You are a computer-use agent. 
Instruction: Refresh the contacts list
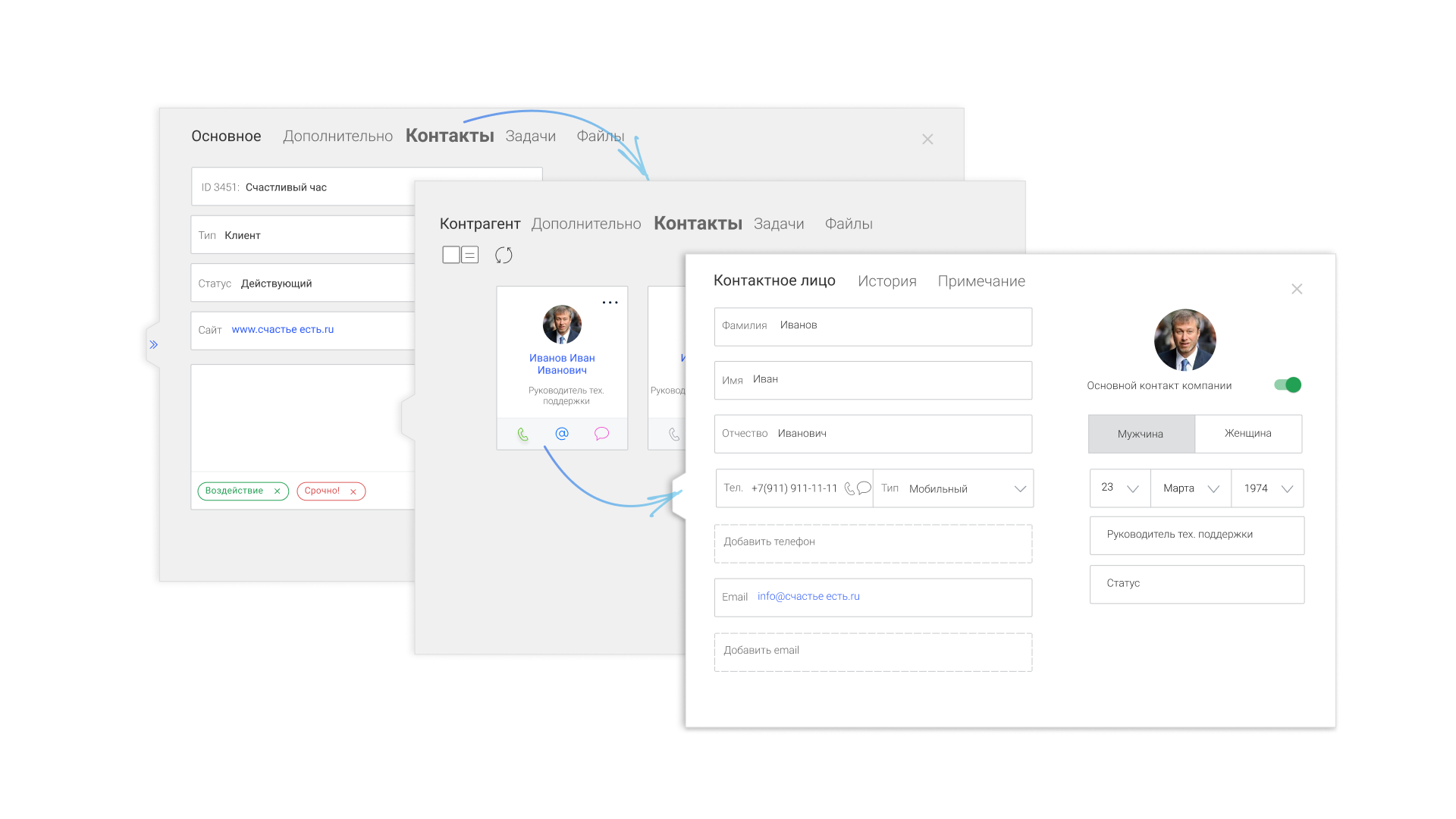504,255
